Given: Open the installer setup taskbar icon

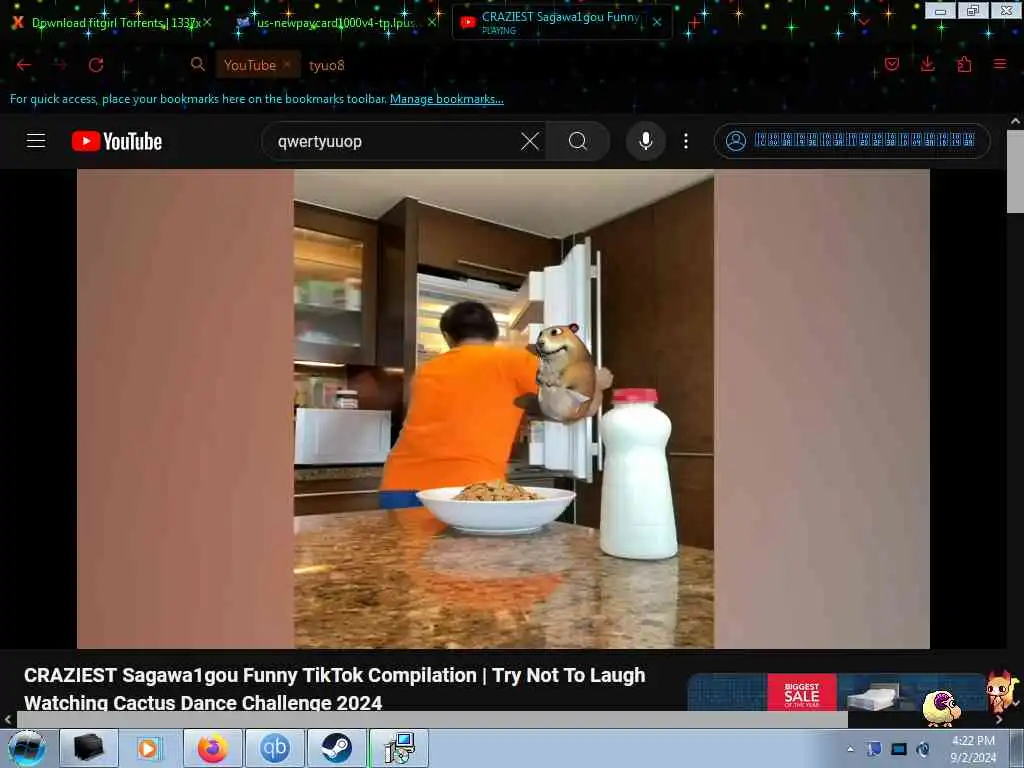Looking at the screenshot, I should [x=399, y=748].
